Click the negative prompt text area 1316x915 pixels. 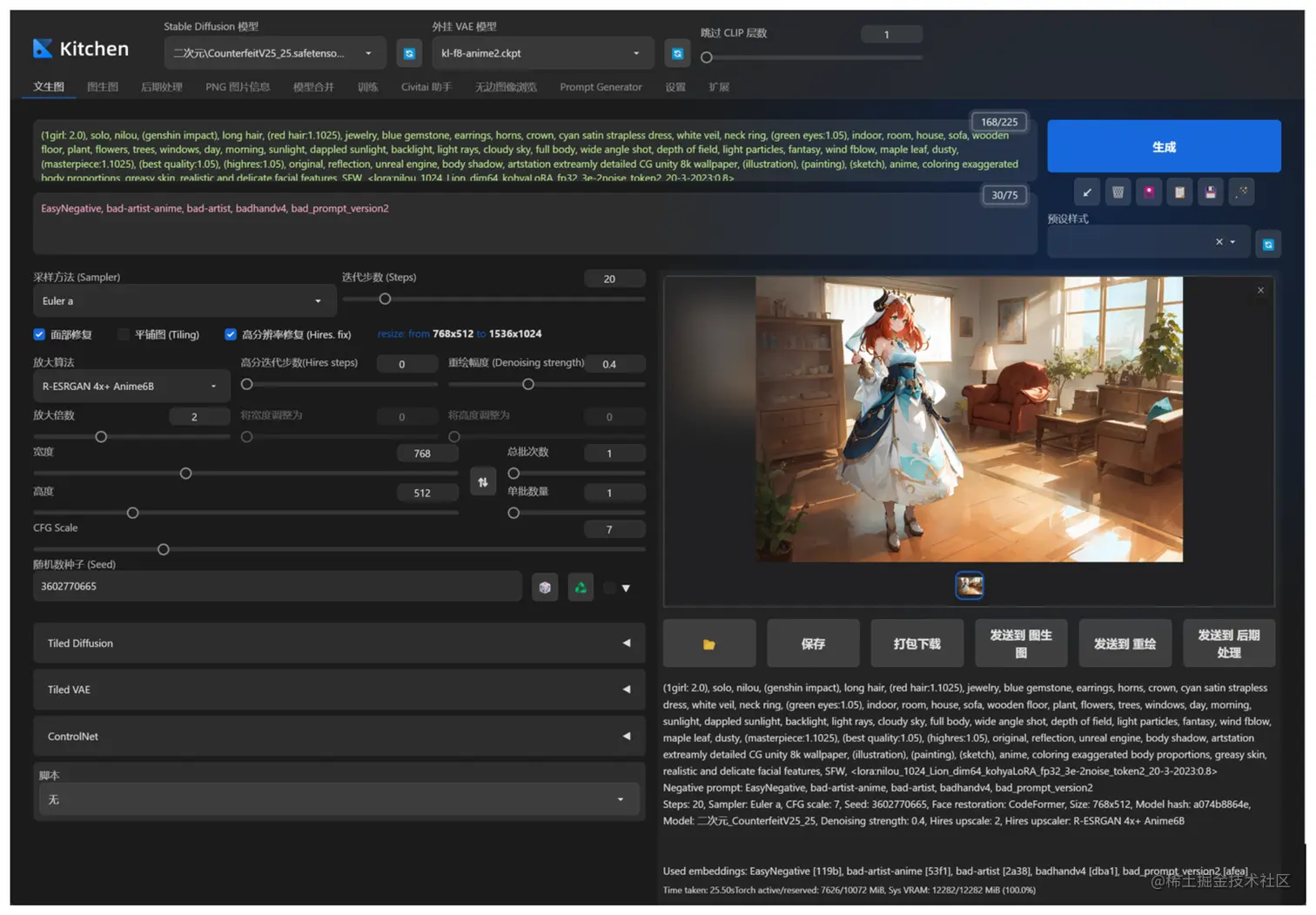click(535, 224)
